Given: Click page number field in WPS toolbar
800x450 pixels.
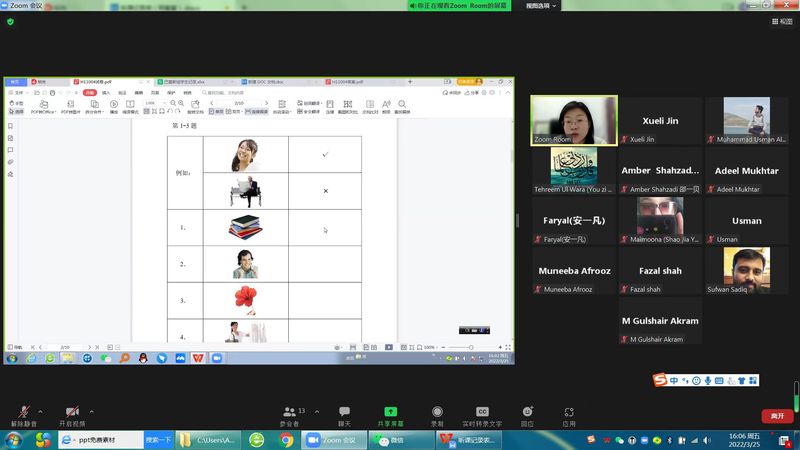Looking at the screenshot, I should [x=239, y=103].
